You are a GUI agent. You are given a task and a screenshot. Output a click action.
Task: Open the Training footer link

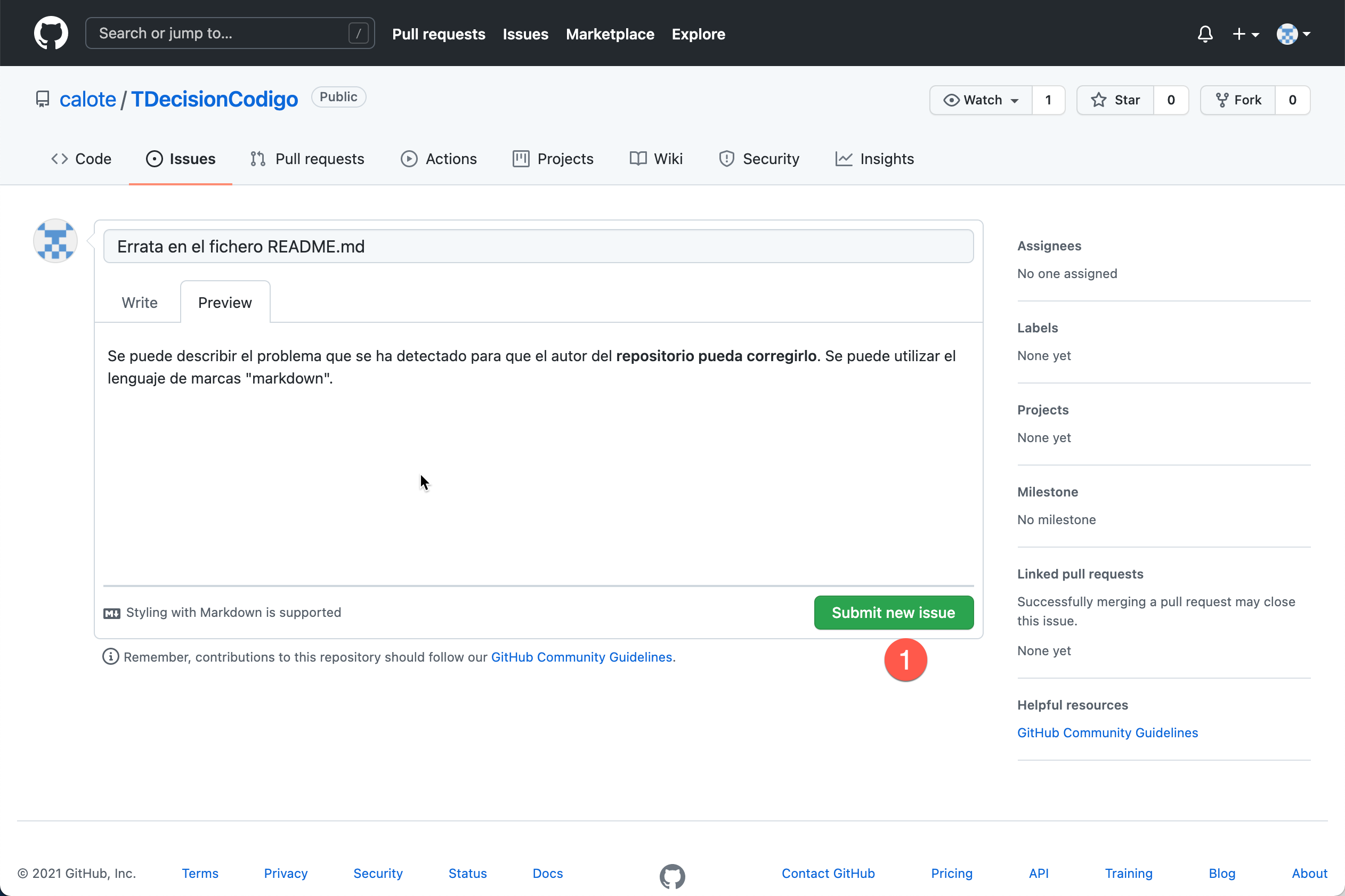[x=1128, y=873]
